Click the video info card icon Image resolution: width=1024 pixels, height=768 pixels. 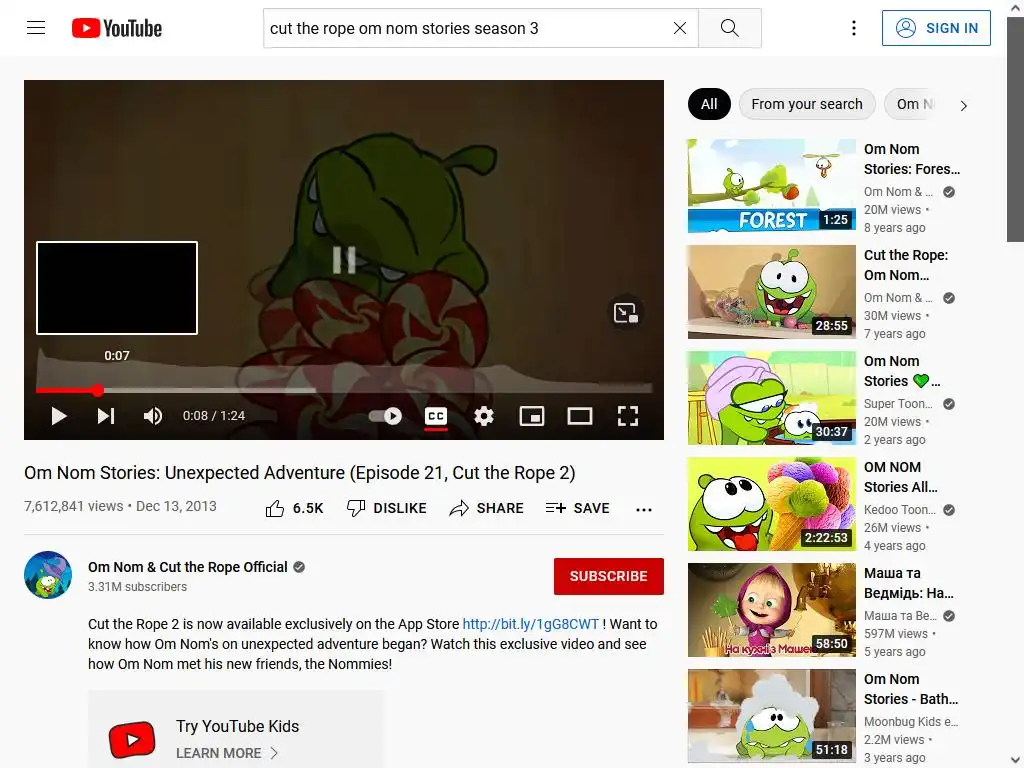point(626,313)
